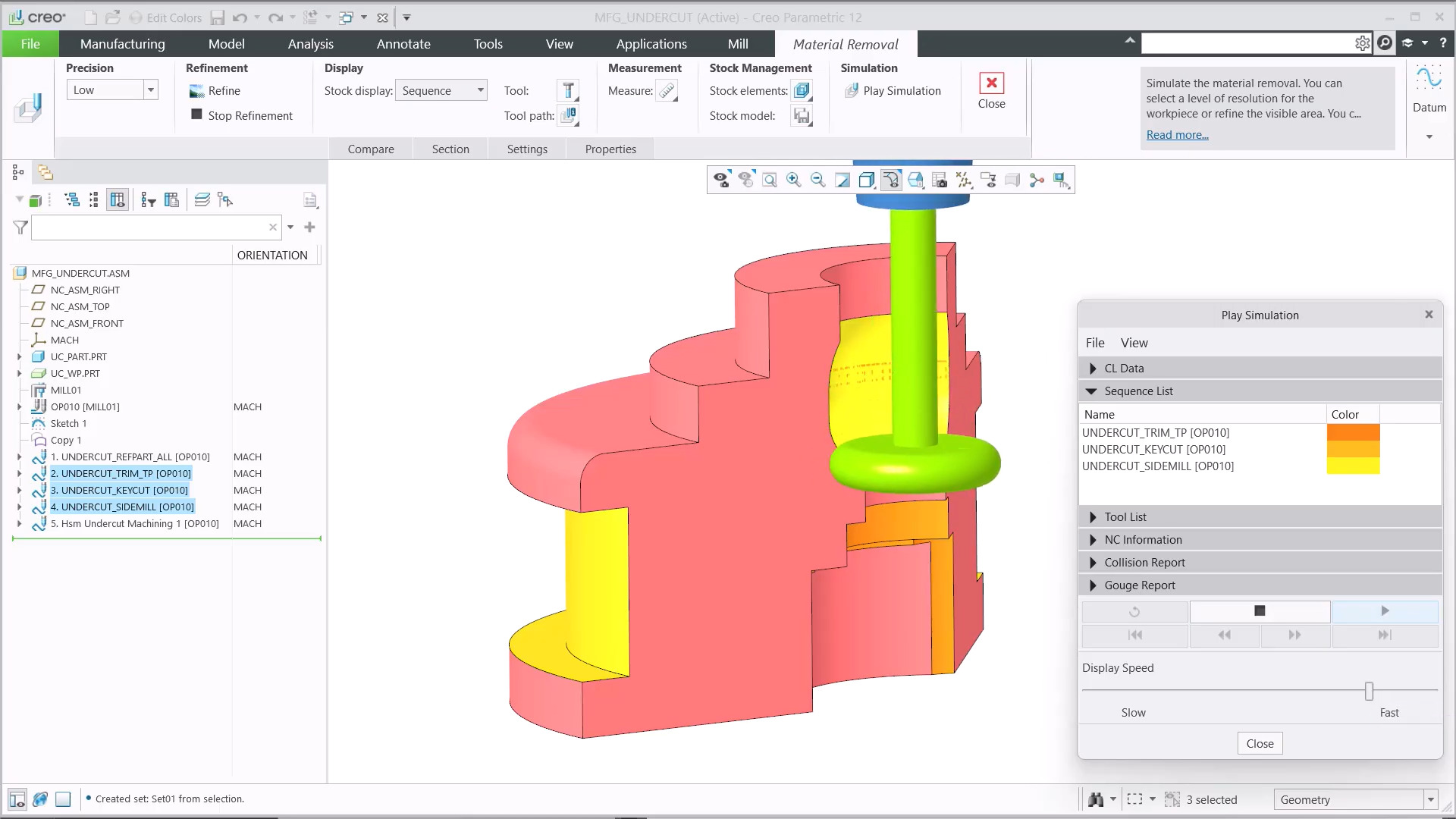
Task: Open the Compare tab below the ribbon
Action: [x=371, y=149]
